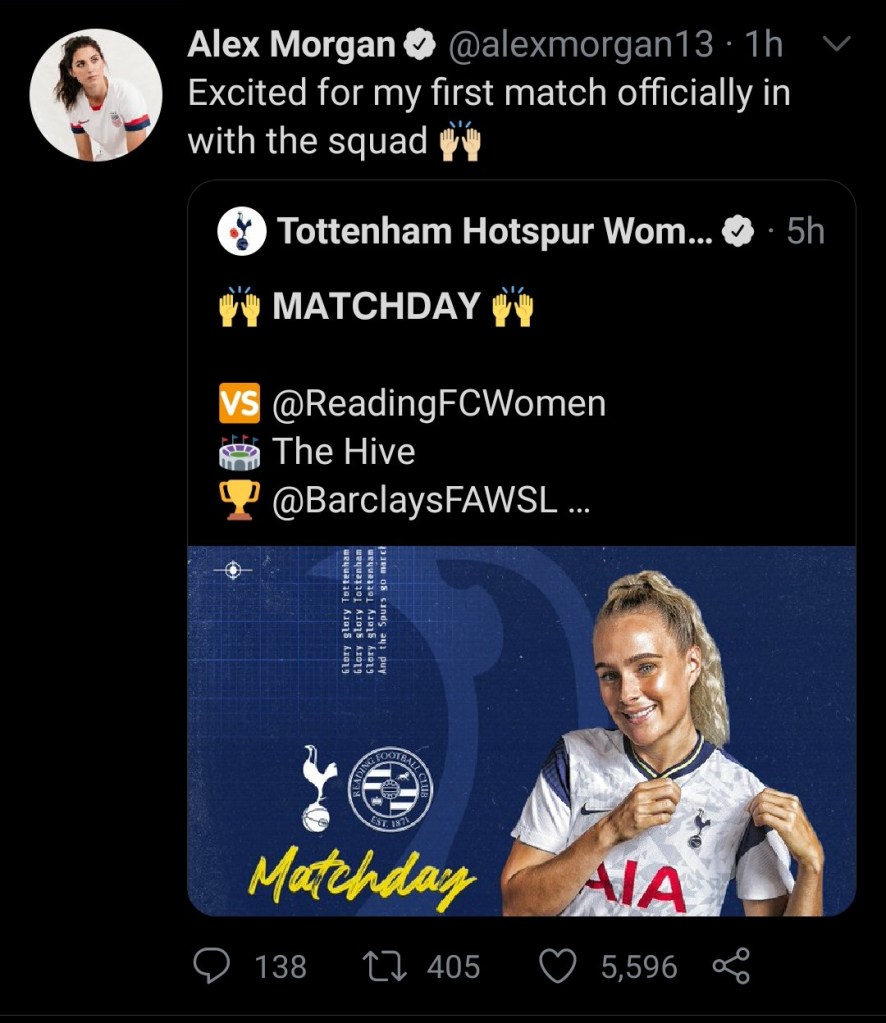Open Alex Morgan's profile picture
This screenshot has width=886, height=1023.
(96, 95)
